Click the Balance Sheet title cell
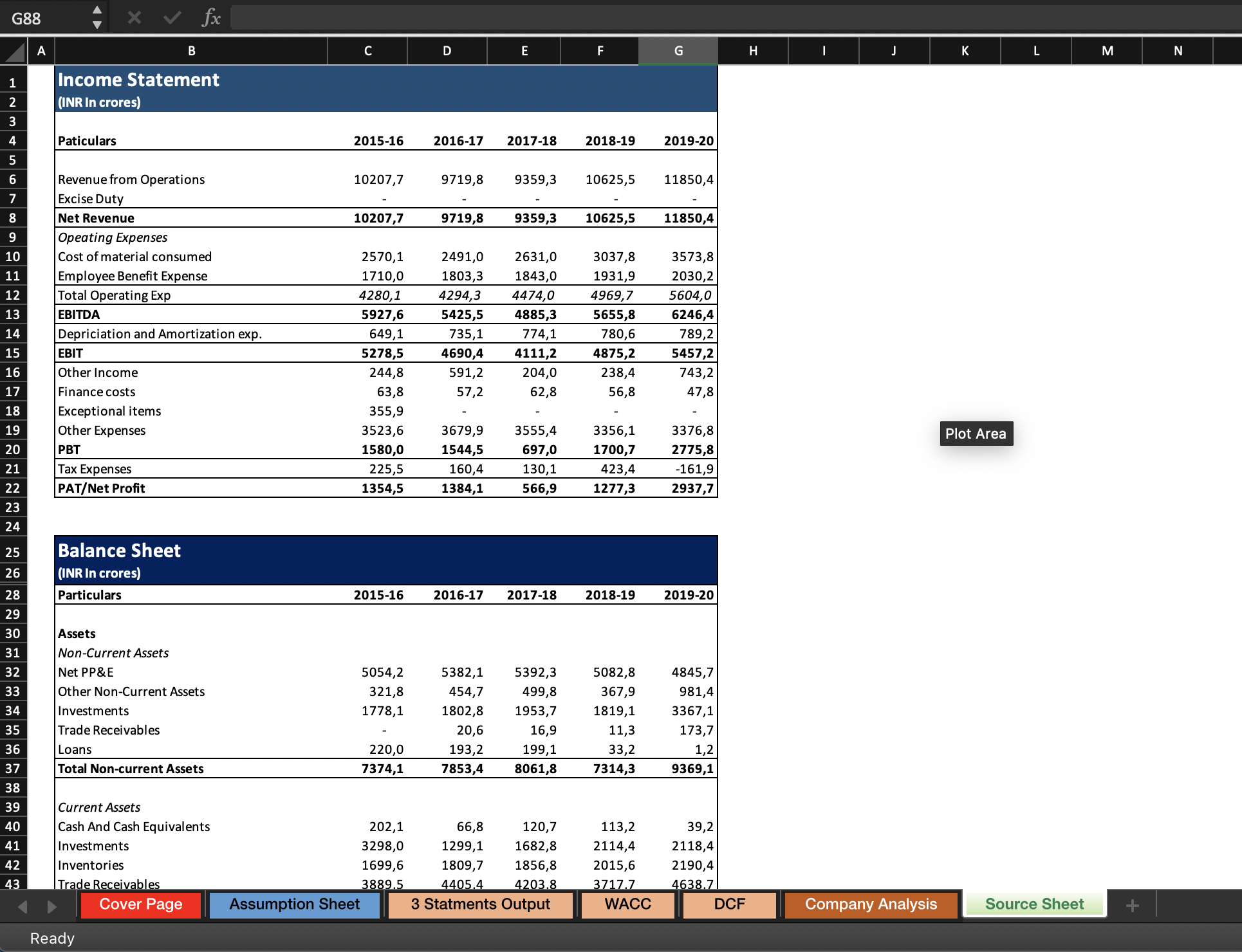1242x952 pixels. coord(119,551)
